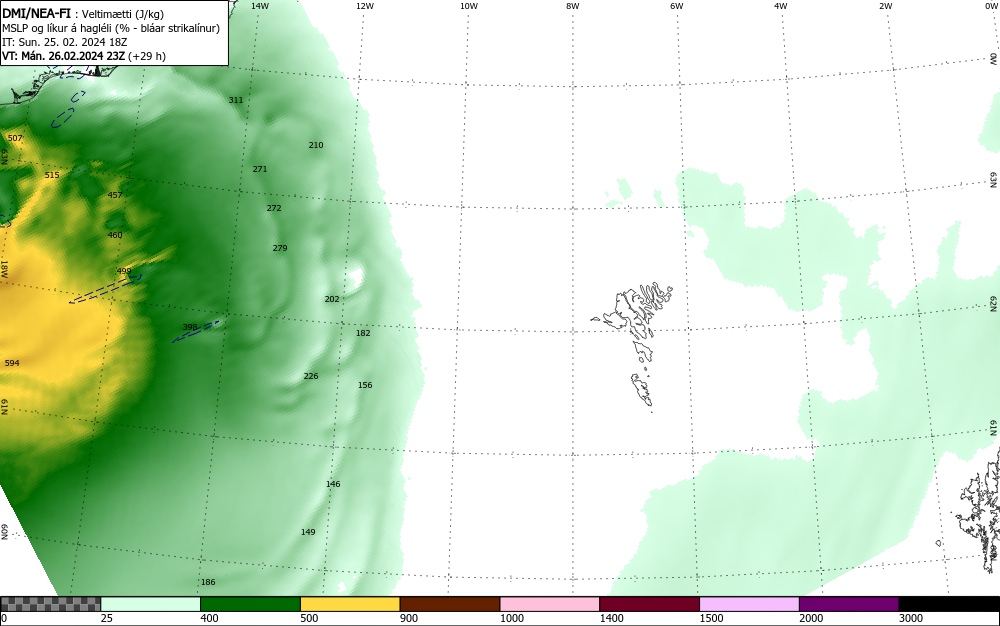Click the map value 210
Image resolution: width=1000 pixels, height=626 pixels.
316,145
